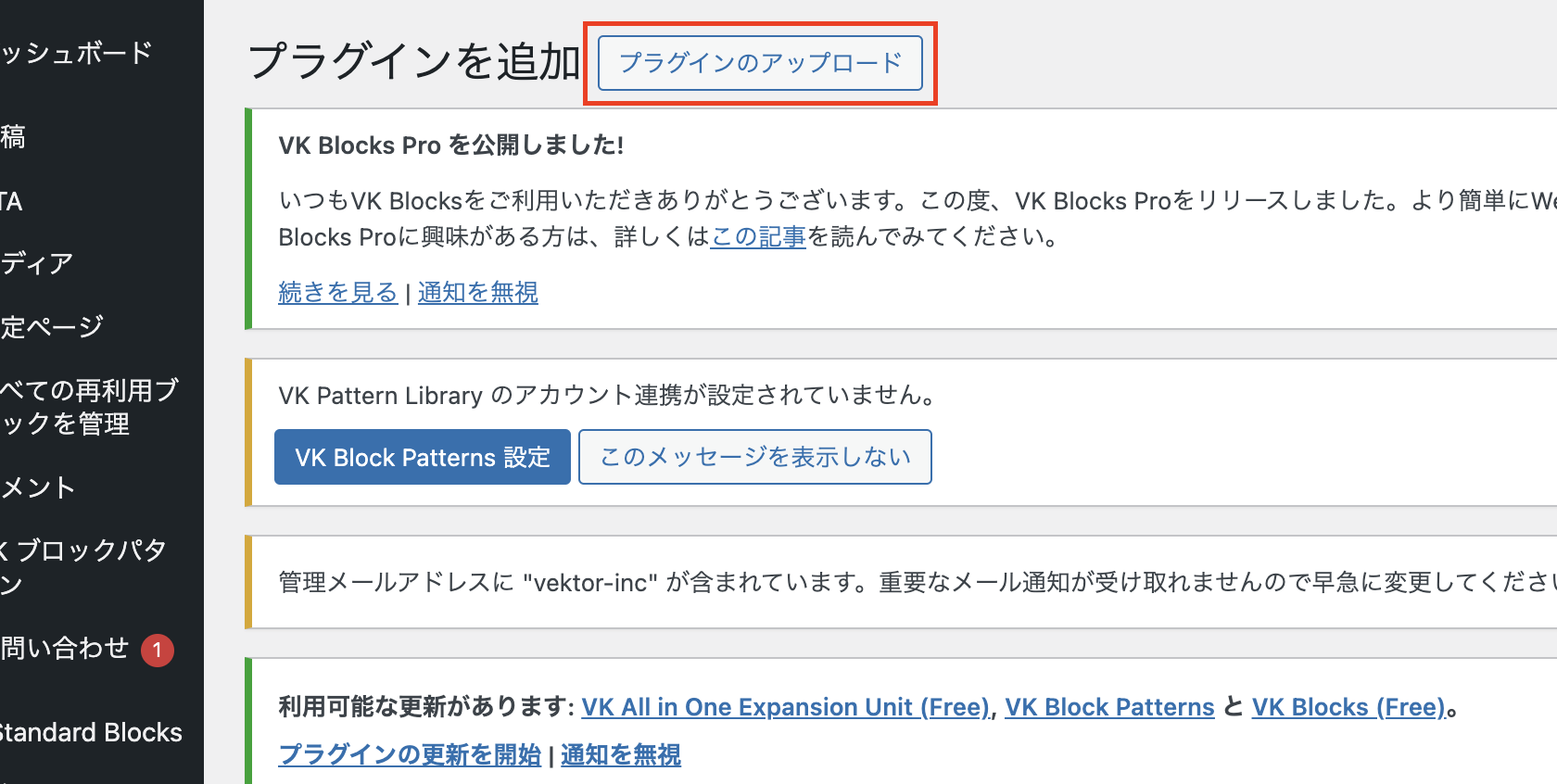Start updates via プラグインの更新を開始 link

tap(410, 755)
